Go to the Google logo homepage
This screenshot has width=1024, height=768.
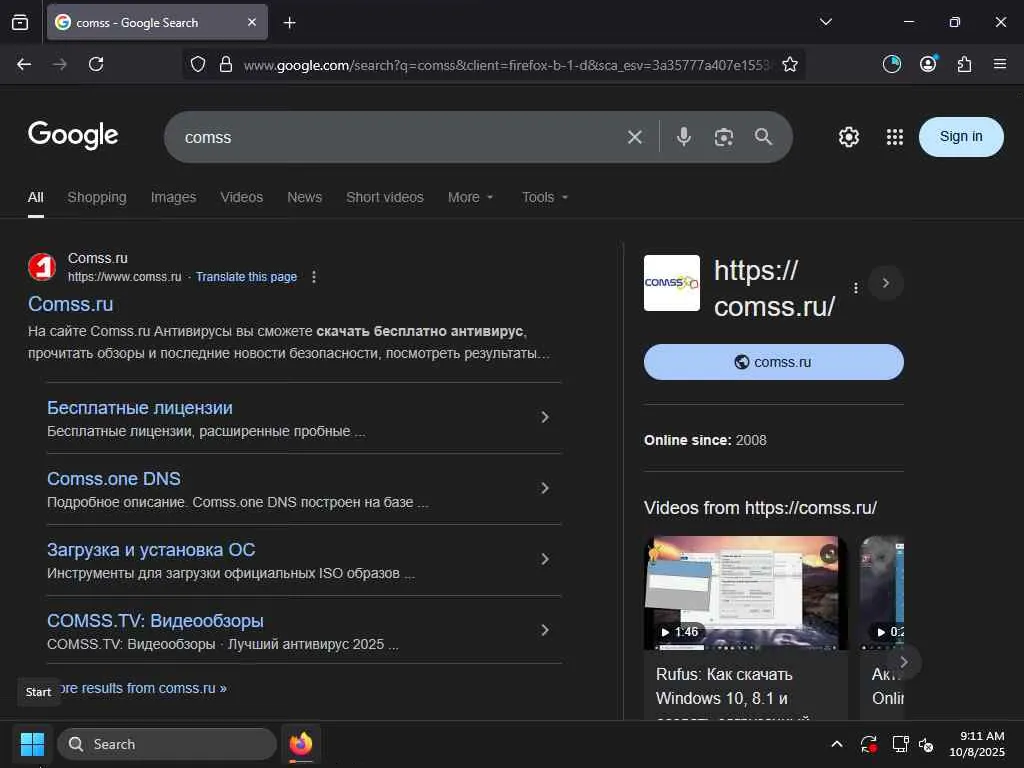(73, 135)
